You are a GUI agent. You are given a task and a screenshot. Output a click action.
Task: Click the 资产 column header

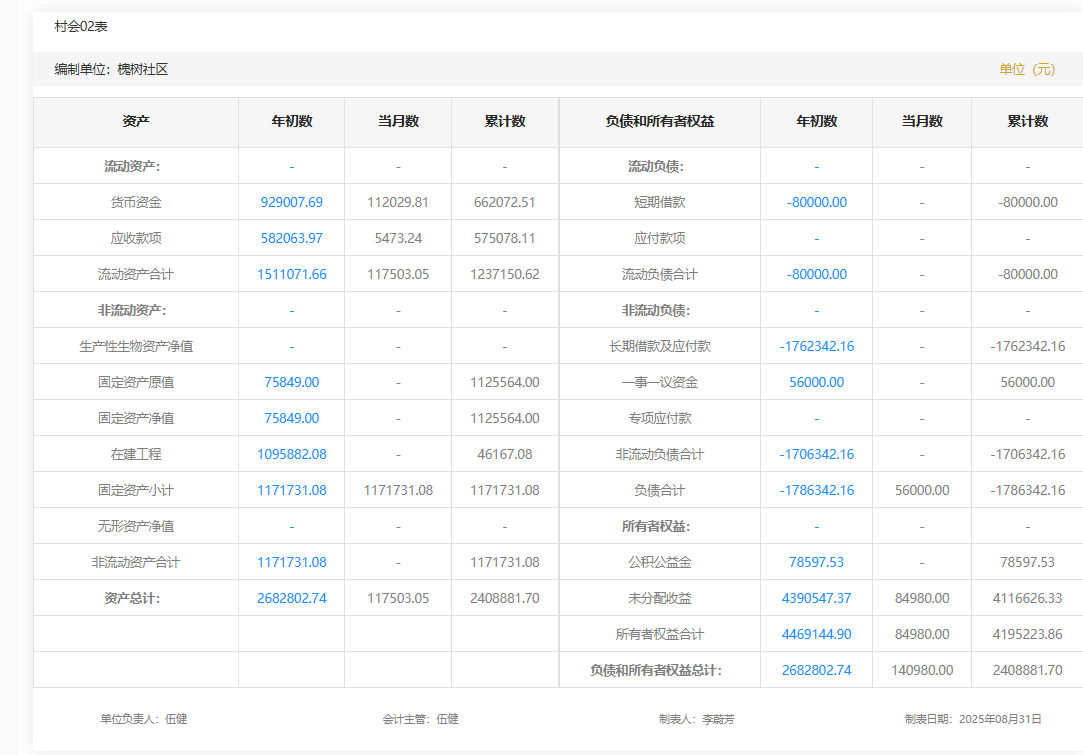pos(136,121)
